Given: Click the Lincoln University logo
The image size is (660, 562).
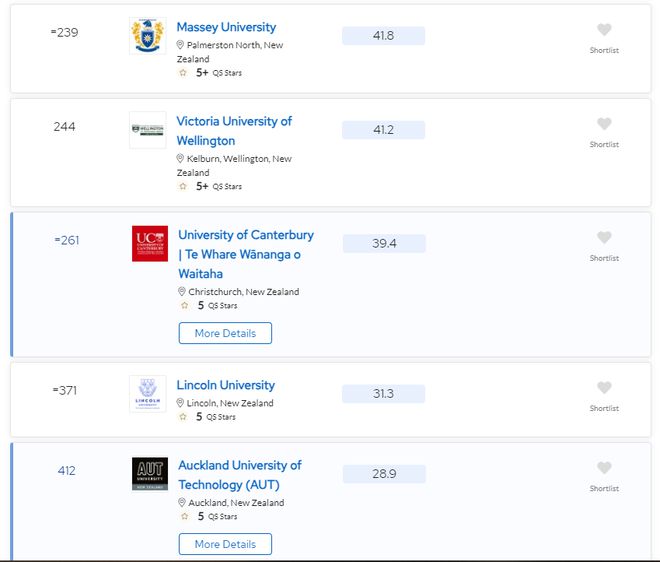Looking at the screenshot, I should pos(148,394).
